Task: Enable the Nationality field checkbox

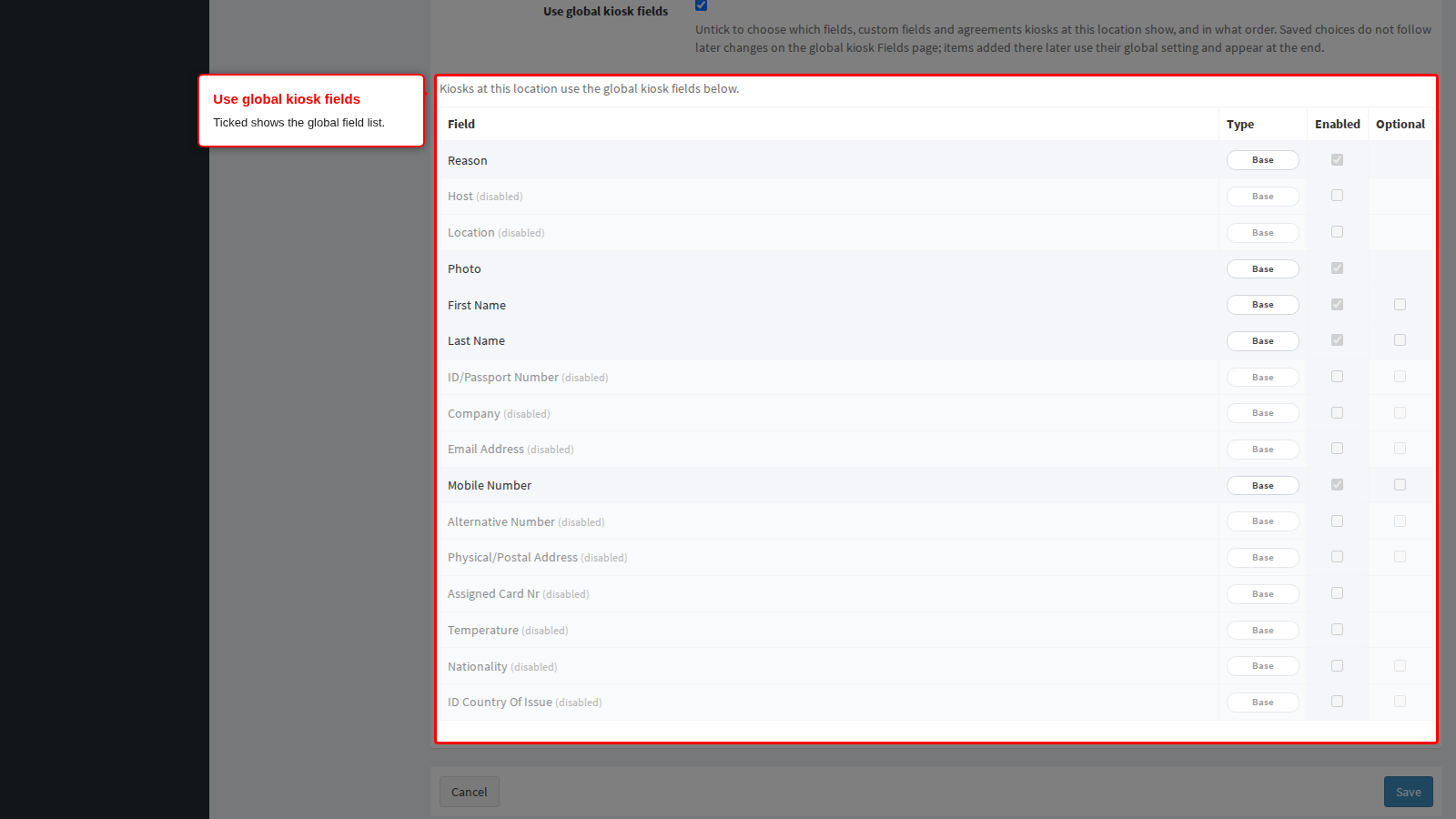Action: [x=1337, y=665]
